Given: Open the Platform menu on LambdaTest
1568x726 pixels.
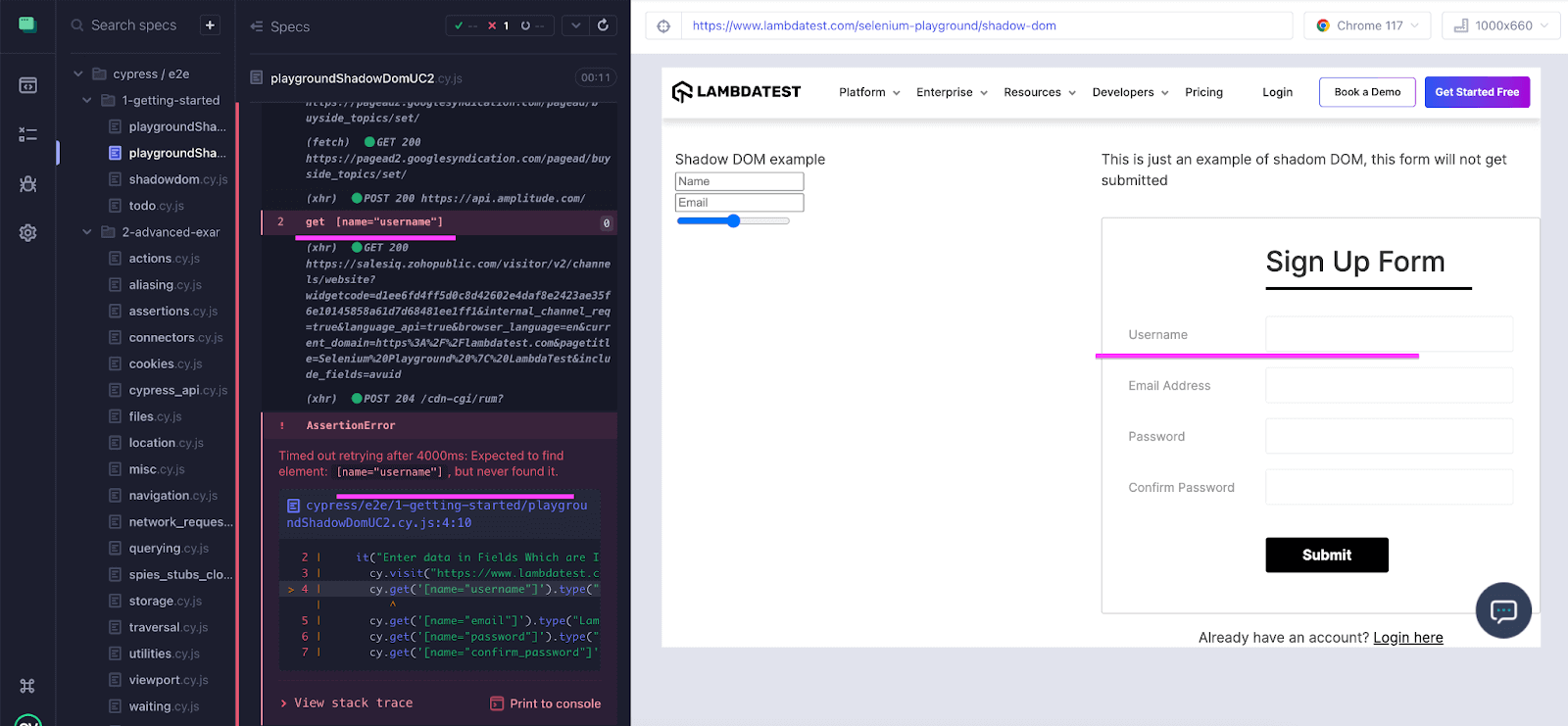Looking at the screenshot, I should 868,92.
